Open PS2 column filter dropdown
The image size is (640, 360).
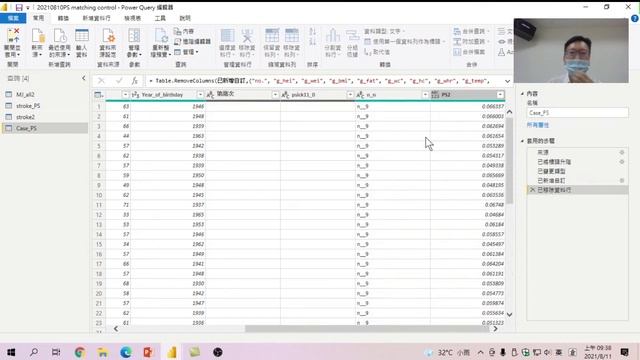(500, 95)
